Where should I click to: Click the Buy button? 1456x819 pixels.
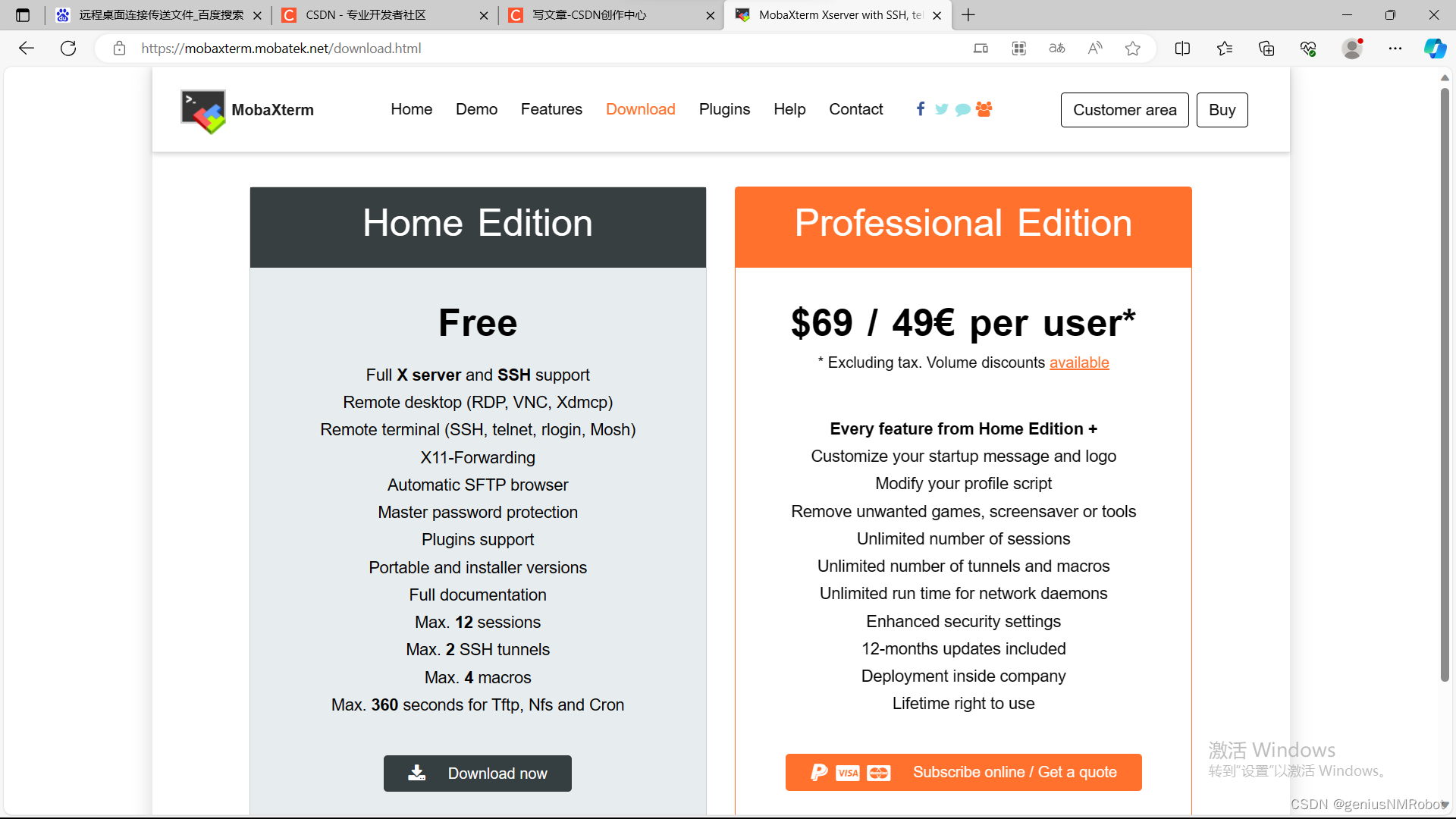pyautogui.click(x=1222, y=110)
